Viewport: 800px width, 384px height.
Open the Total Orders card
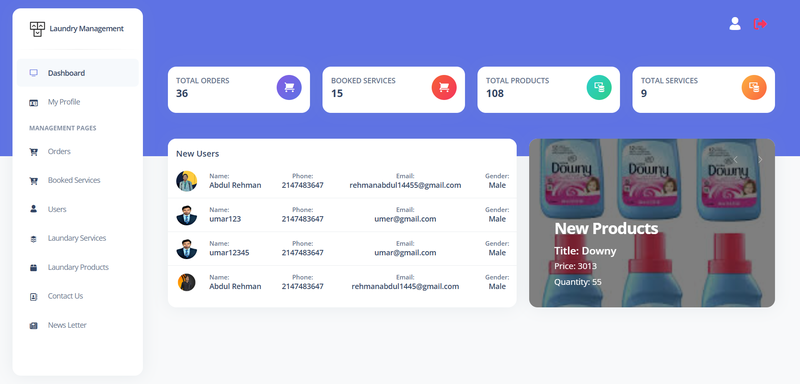(239, 90)
